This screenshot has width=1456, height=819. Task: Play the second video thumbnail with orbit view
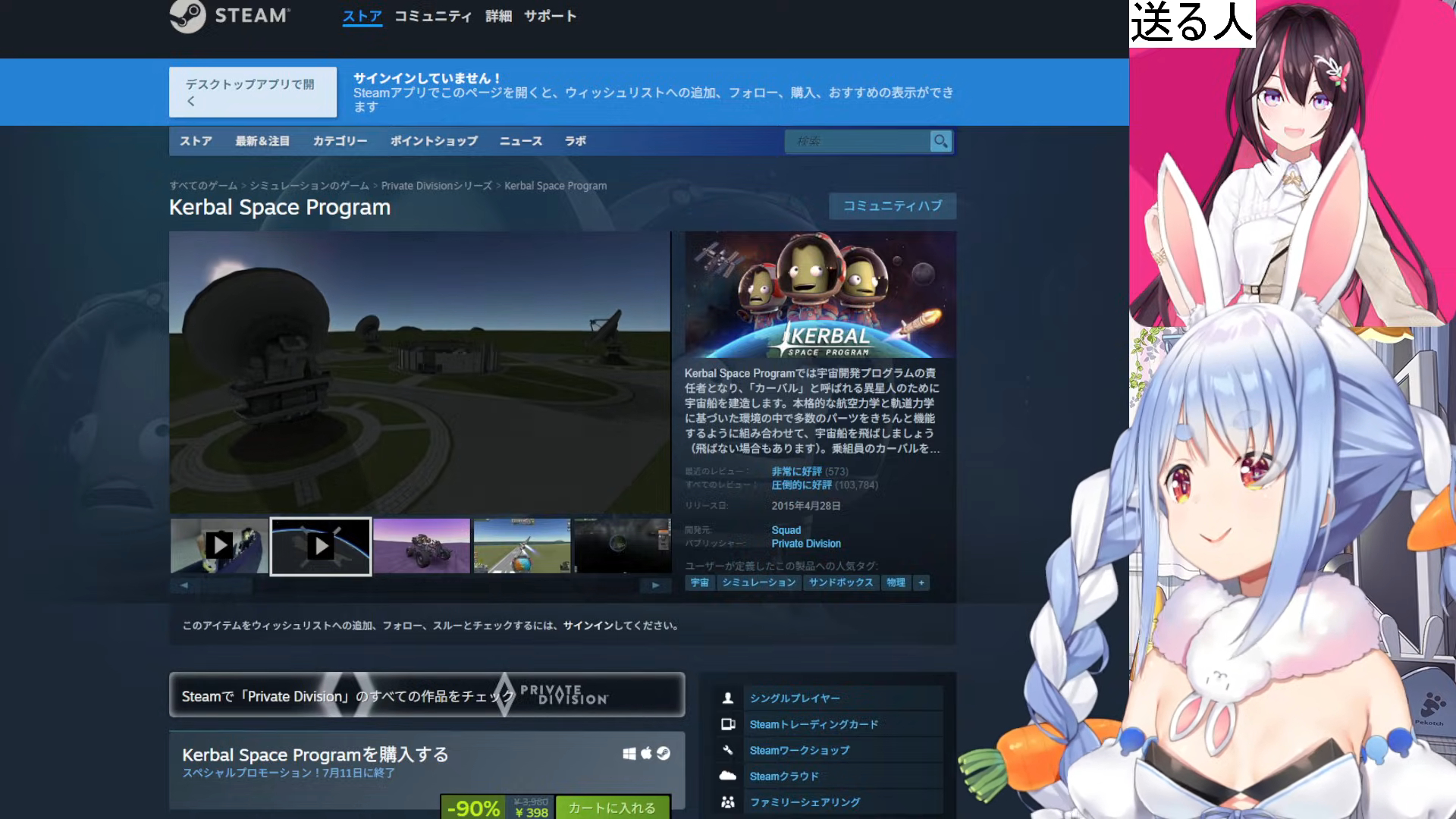321,546
